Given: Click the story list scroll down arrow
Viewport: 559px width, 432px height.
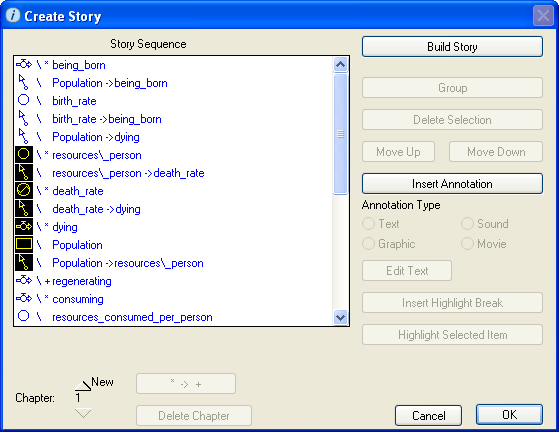Looking at the screenshot, I should pos(340,317).
